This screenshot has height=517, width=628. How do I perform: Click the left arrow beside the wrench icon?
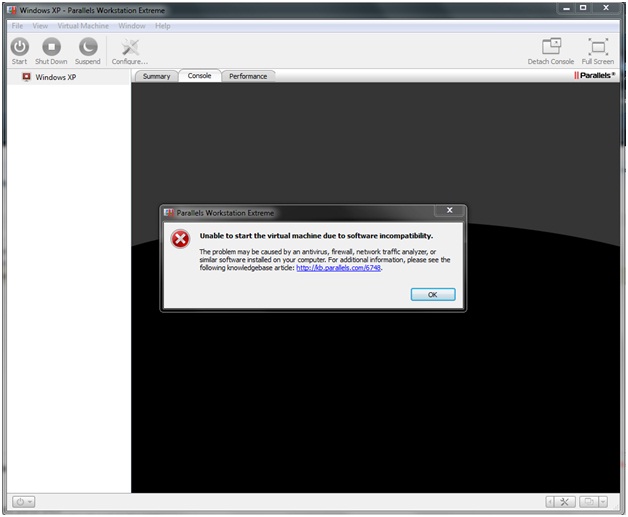pyautogui.click(x=550, y=502)
